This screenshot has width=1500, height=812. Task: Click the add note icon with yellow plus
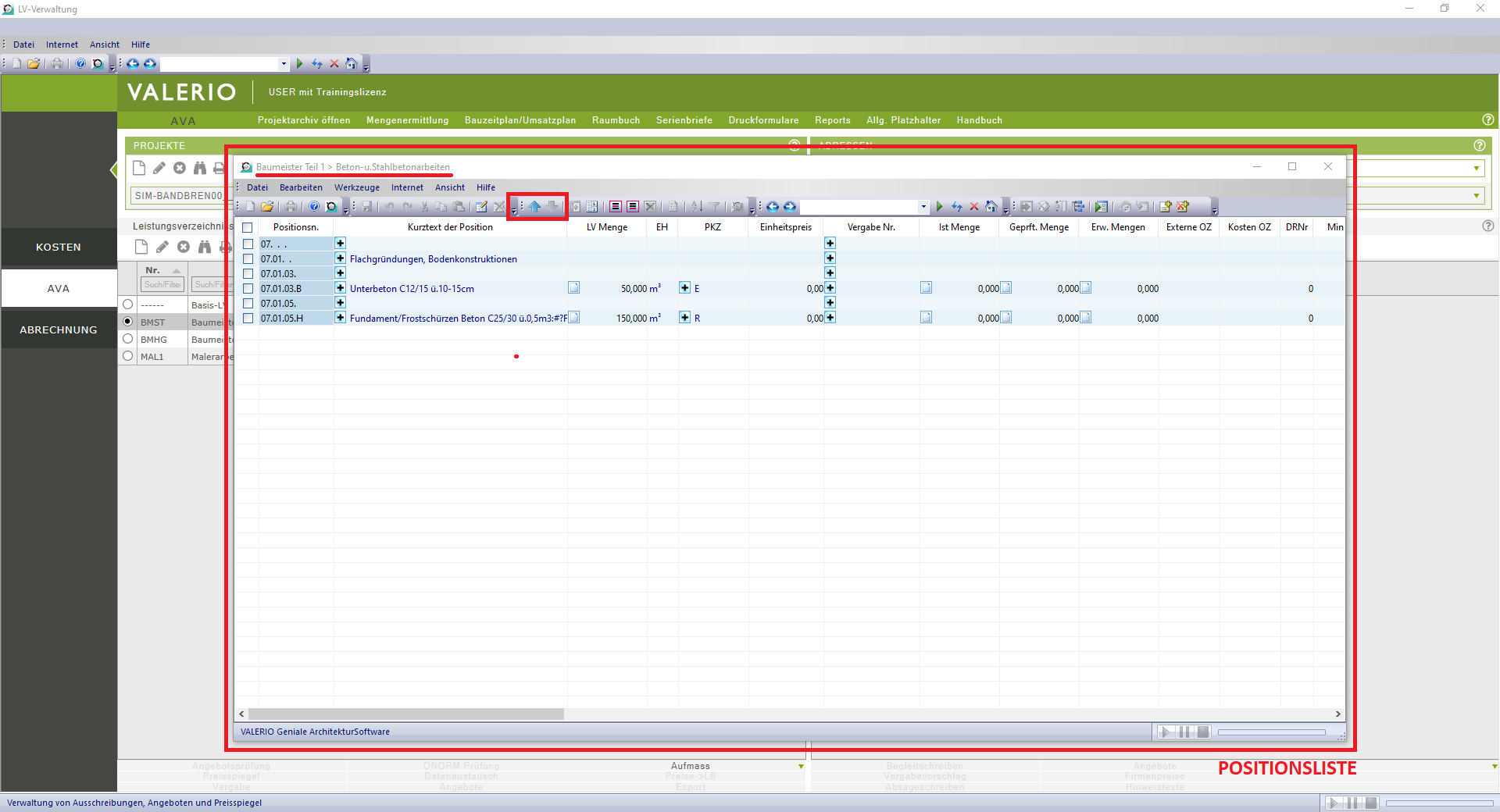[1166, 207]
